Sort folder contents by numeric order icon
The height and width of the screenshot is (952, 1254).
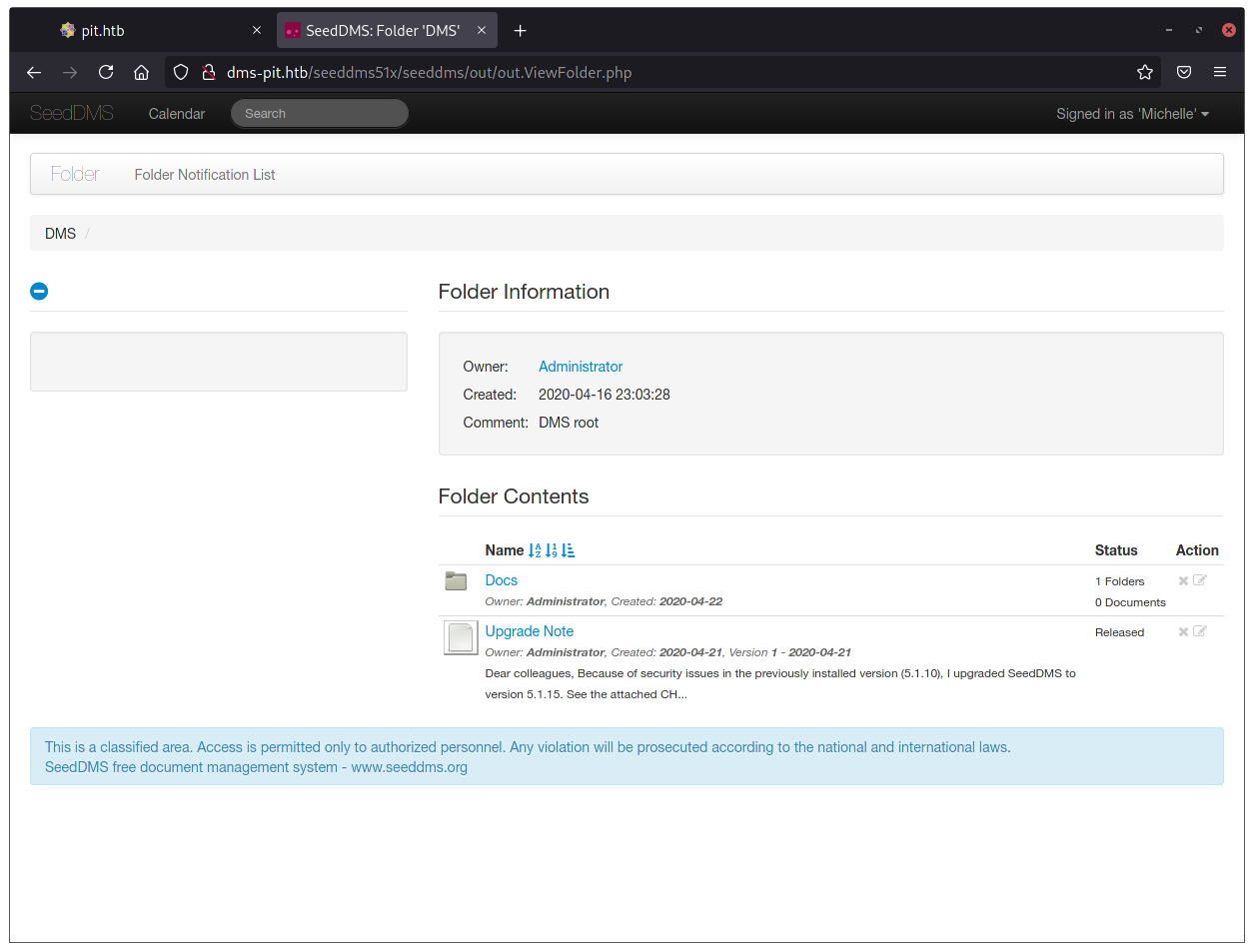pyautogui.click(x=552, y=550)
